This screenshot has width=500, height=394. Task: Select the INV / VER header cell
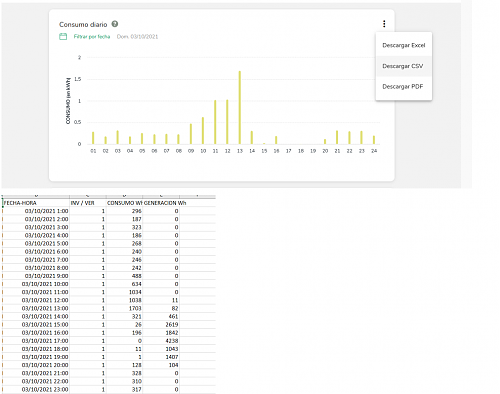coord(88,203)
